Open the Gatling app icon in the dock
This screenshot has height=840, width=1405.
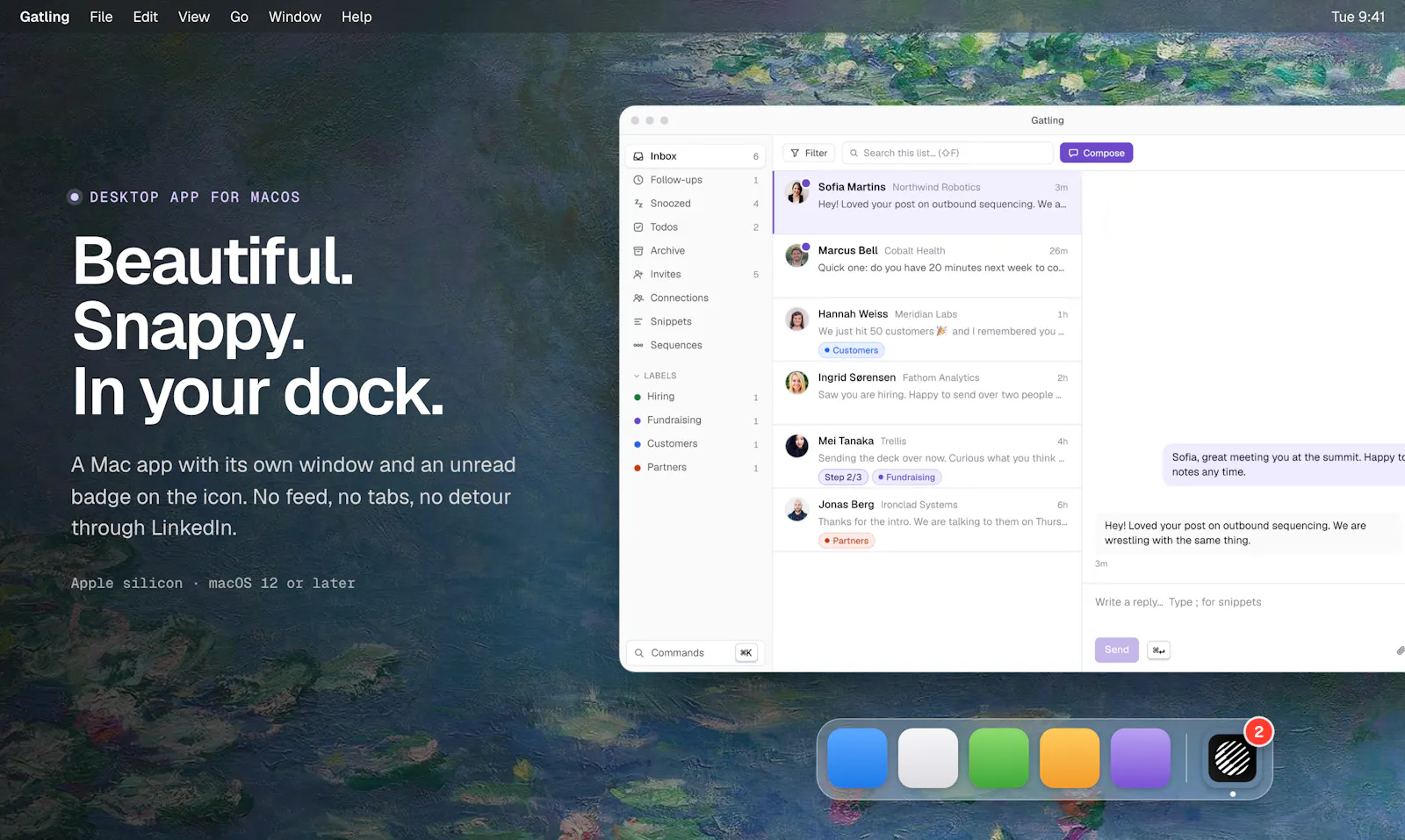point(1232,758)
